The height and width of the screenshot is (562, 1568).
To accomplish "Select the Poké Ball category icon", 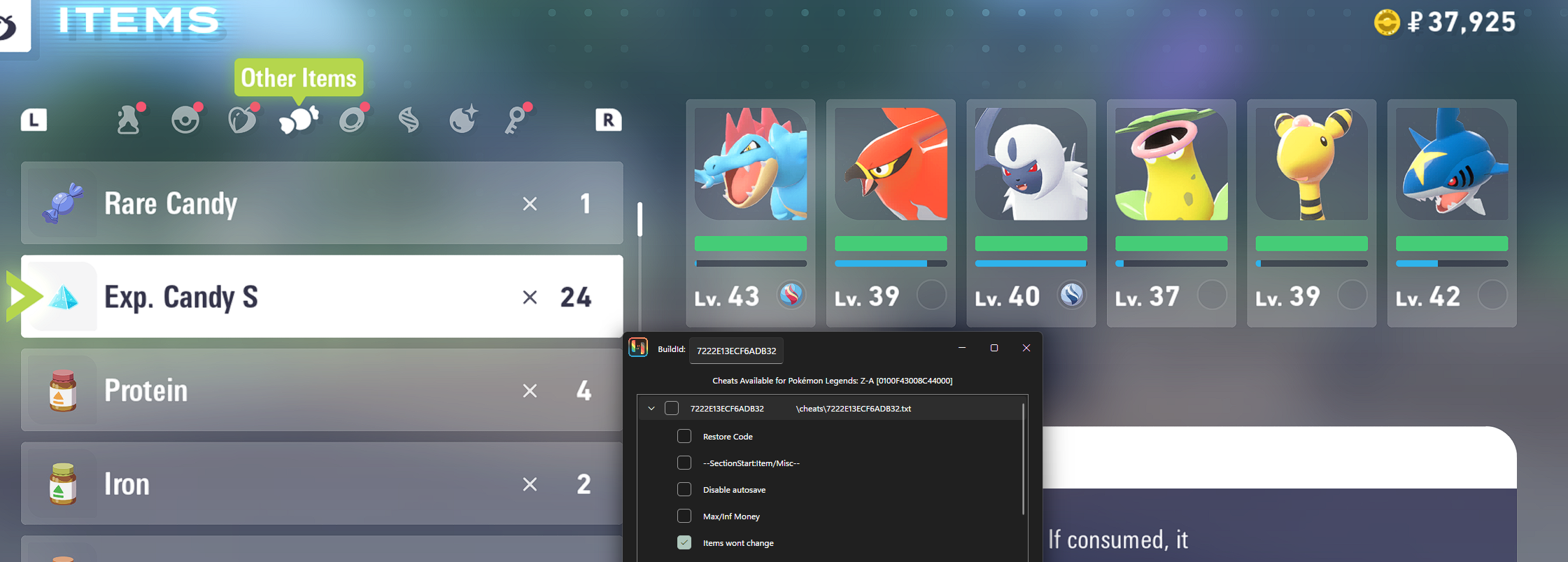I will (x=186, y=119).
